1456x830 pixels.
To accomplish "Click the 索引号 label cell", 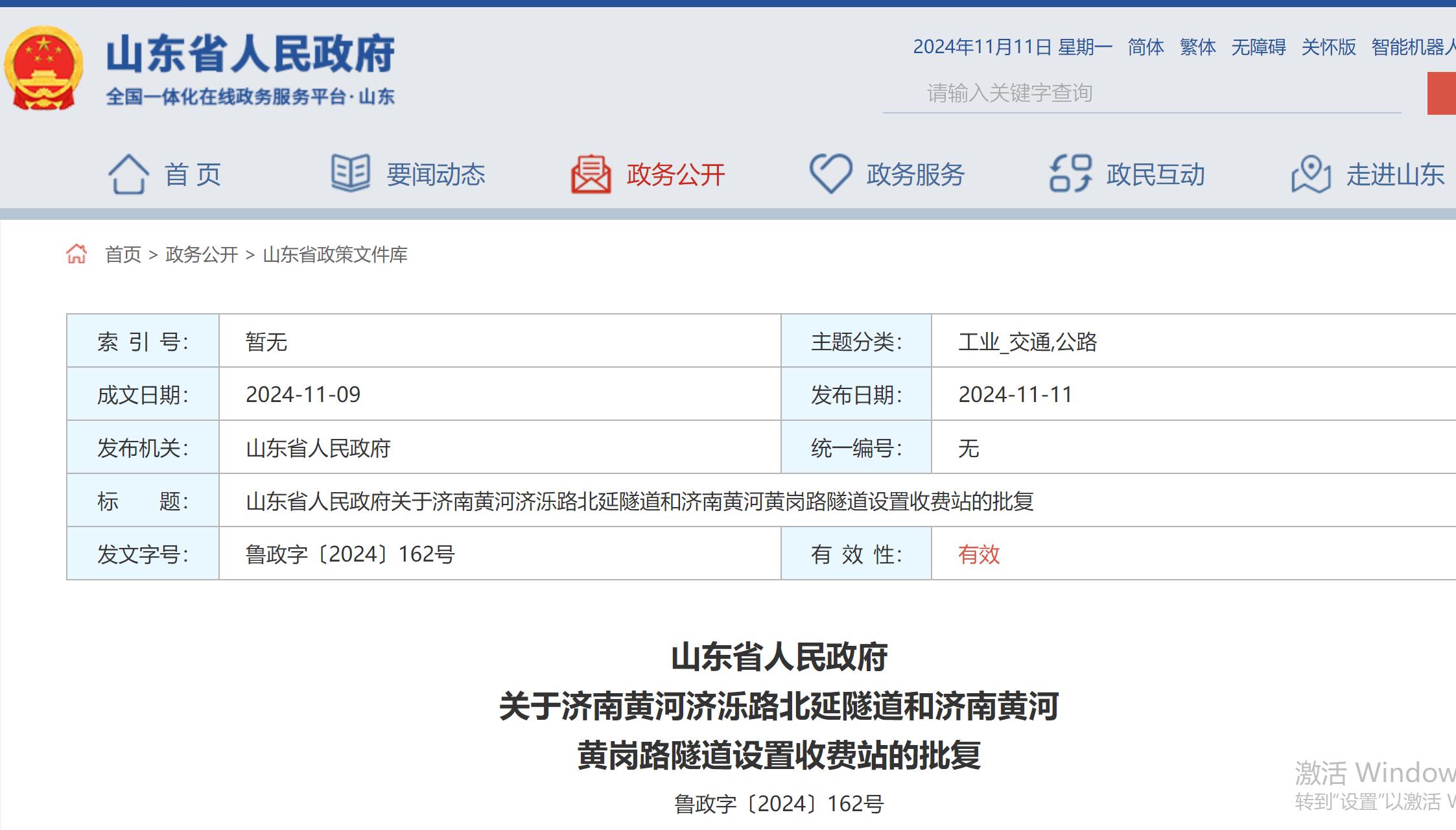I will click(143, 341).
